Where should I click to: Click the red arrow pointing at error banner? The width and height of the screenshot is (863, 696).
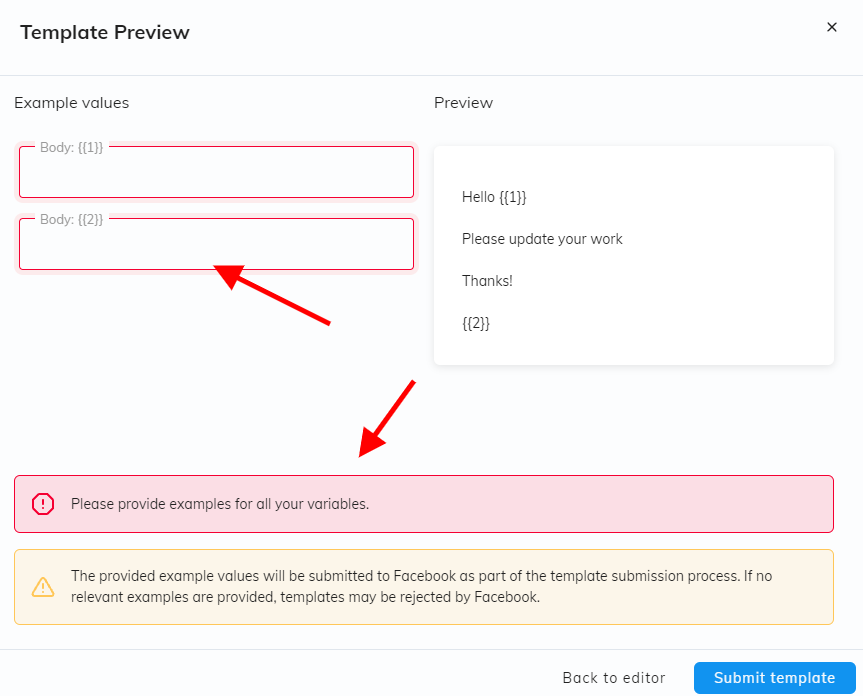coord(387,417)
